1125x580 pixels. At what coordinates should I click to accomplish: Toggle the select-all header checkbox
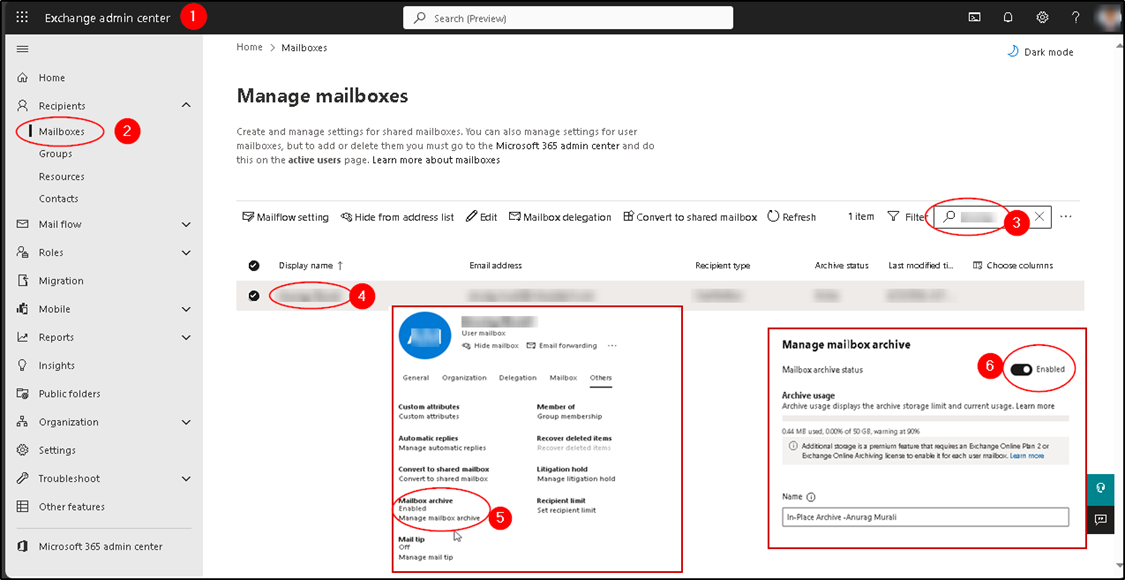click(x=253, y=266)
